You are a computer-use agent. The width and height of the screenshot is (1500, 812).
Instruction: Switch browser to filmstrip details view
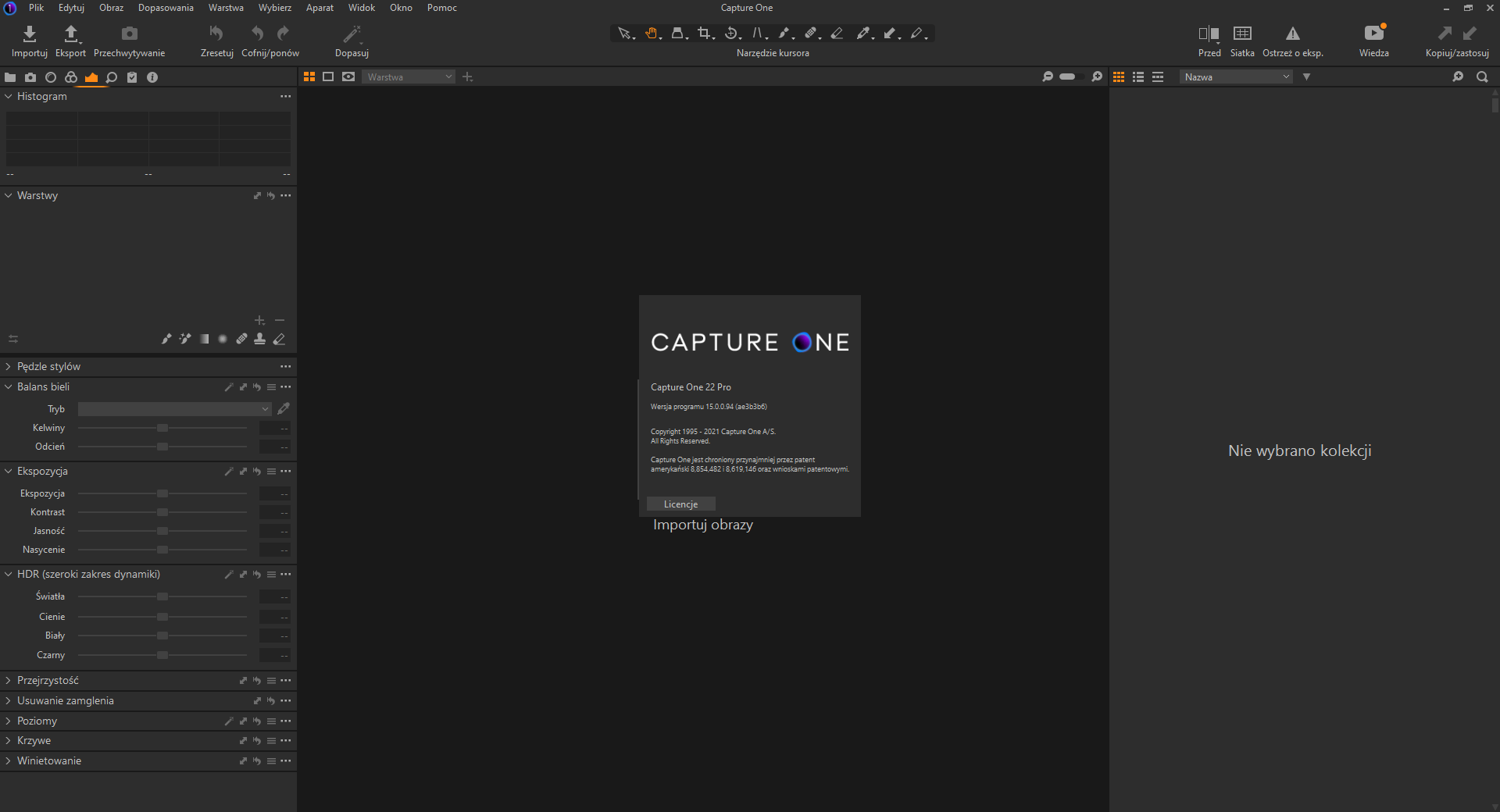[1158, 77]
